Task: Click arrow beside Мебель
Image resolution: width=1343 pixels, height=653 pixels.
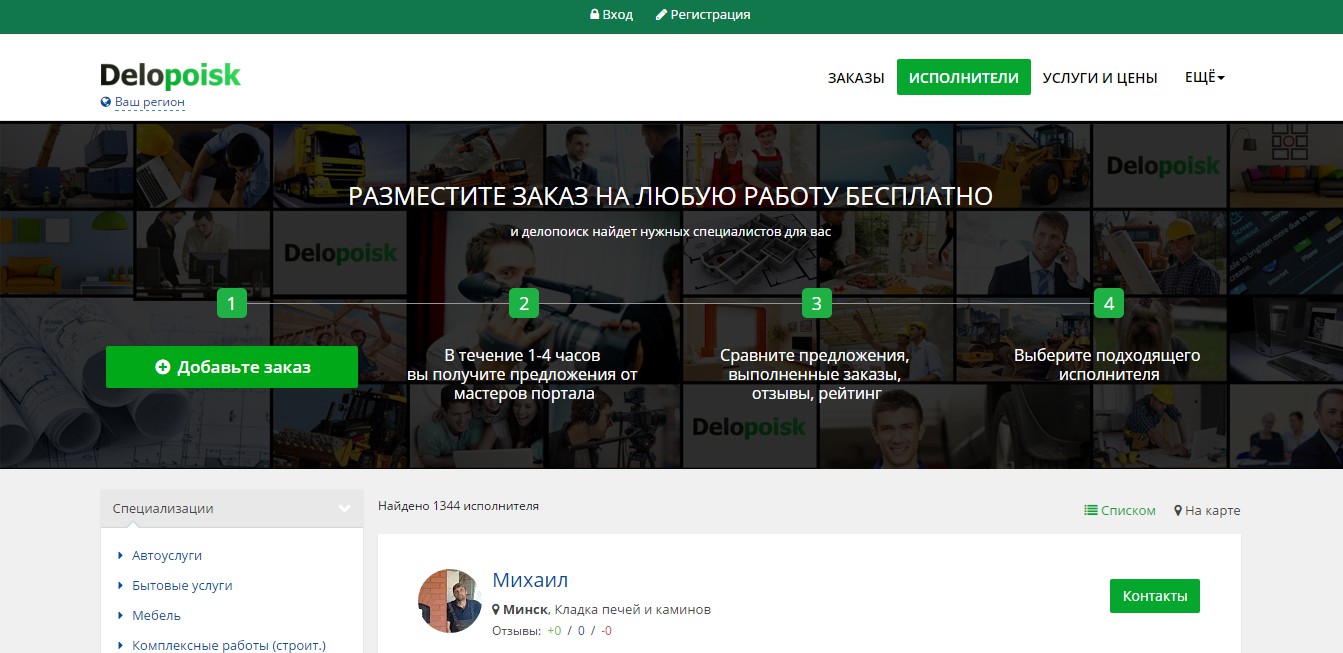Action: tap(121, 615)
